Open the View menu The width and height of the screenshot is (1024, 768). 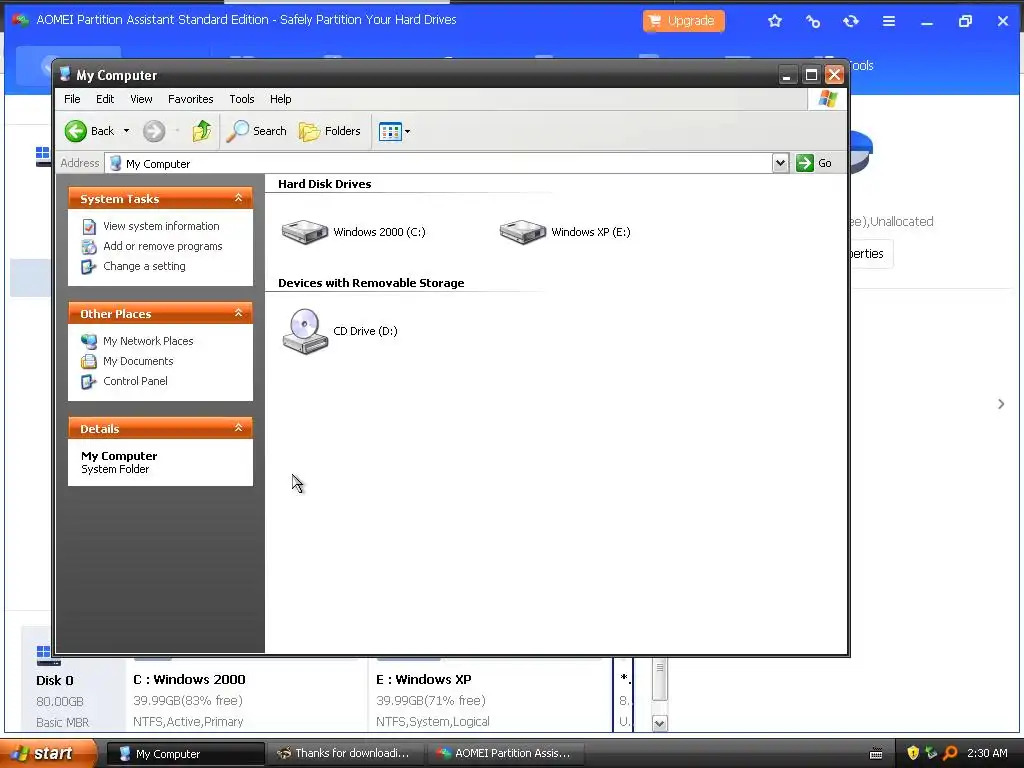pyautogui.click(x=141, y=99)
